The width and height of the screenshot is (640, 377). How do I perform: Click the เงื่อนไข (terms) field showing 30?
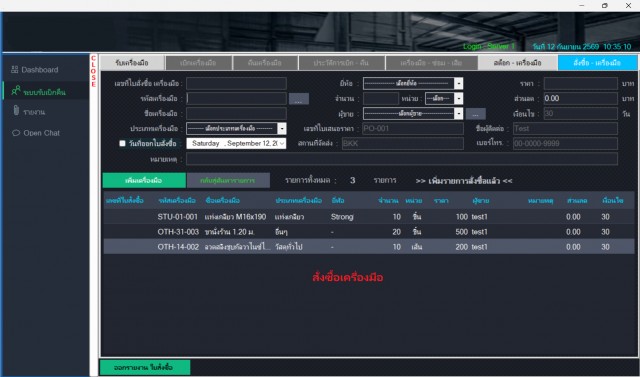coord(581,113)
